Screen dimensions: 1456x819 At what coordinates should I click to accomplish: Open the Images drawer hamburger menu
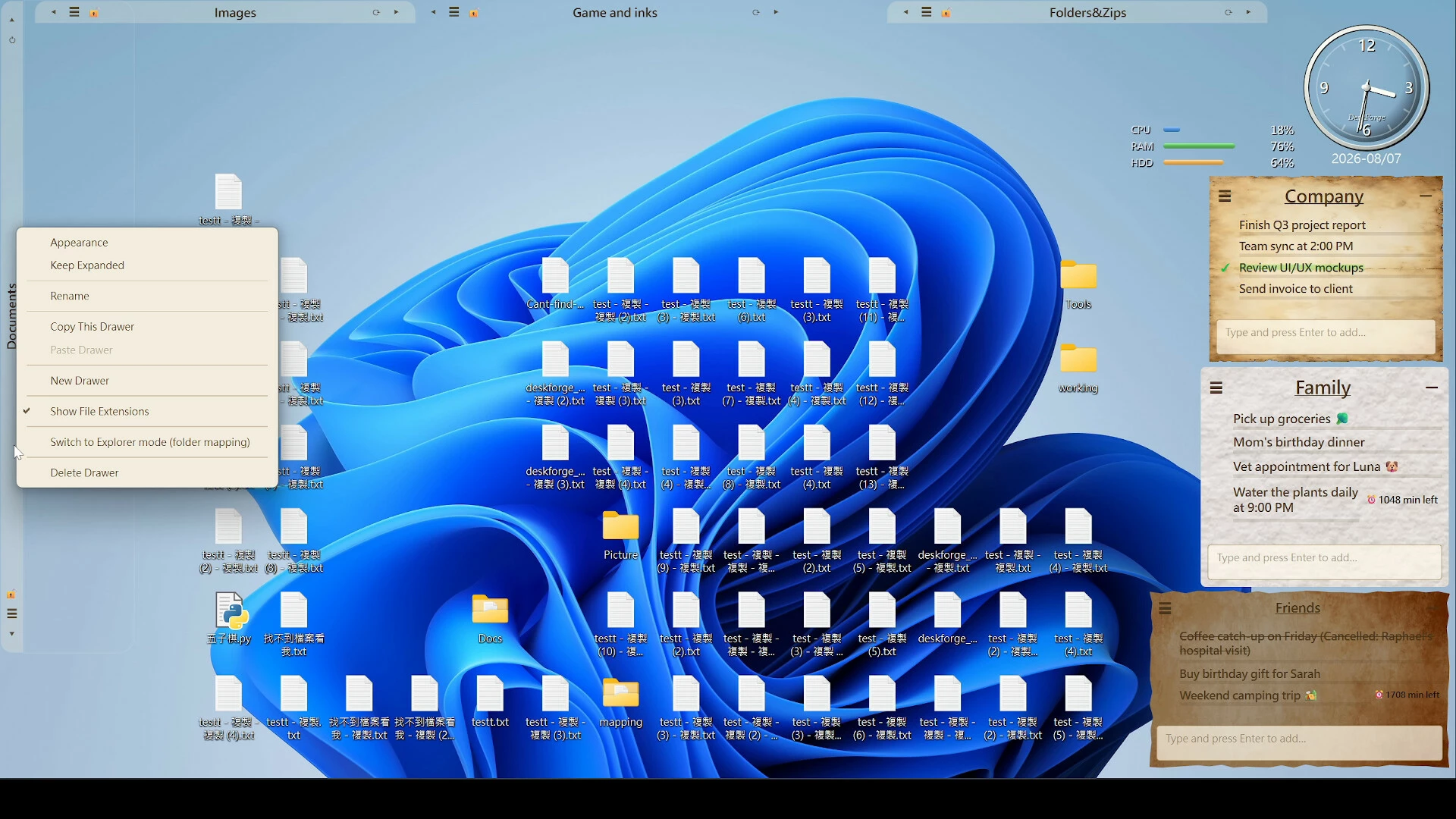(74, 12)
